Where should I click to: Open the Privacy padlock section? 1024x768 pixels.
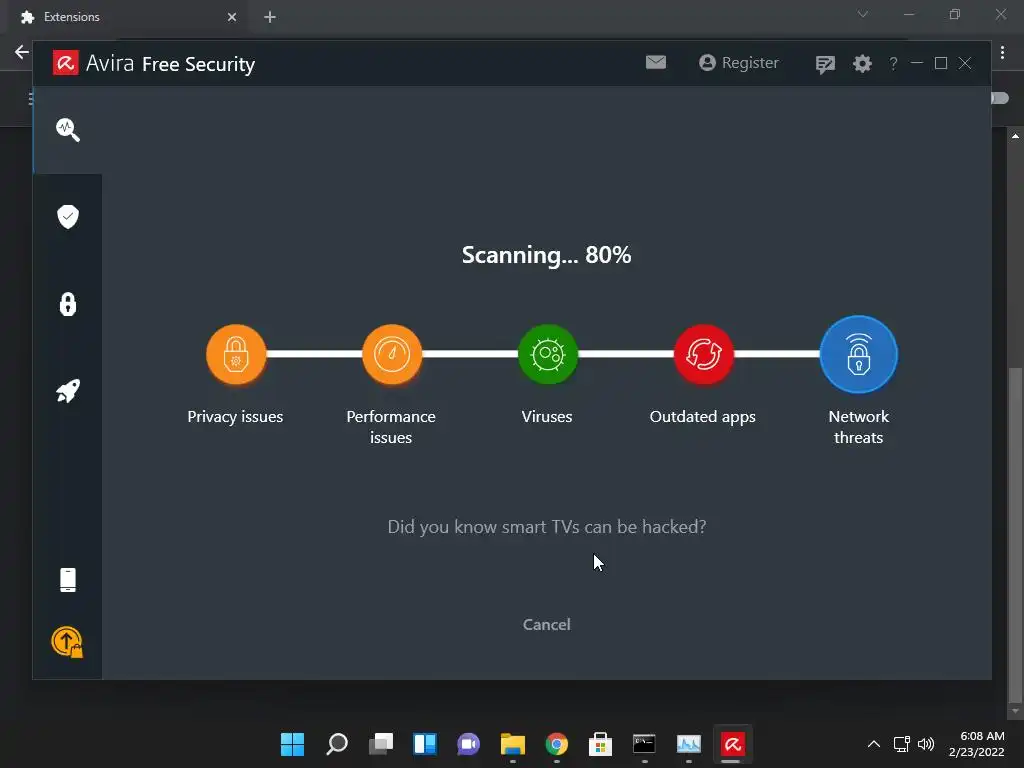[68, 304]
